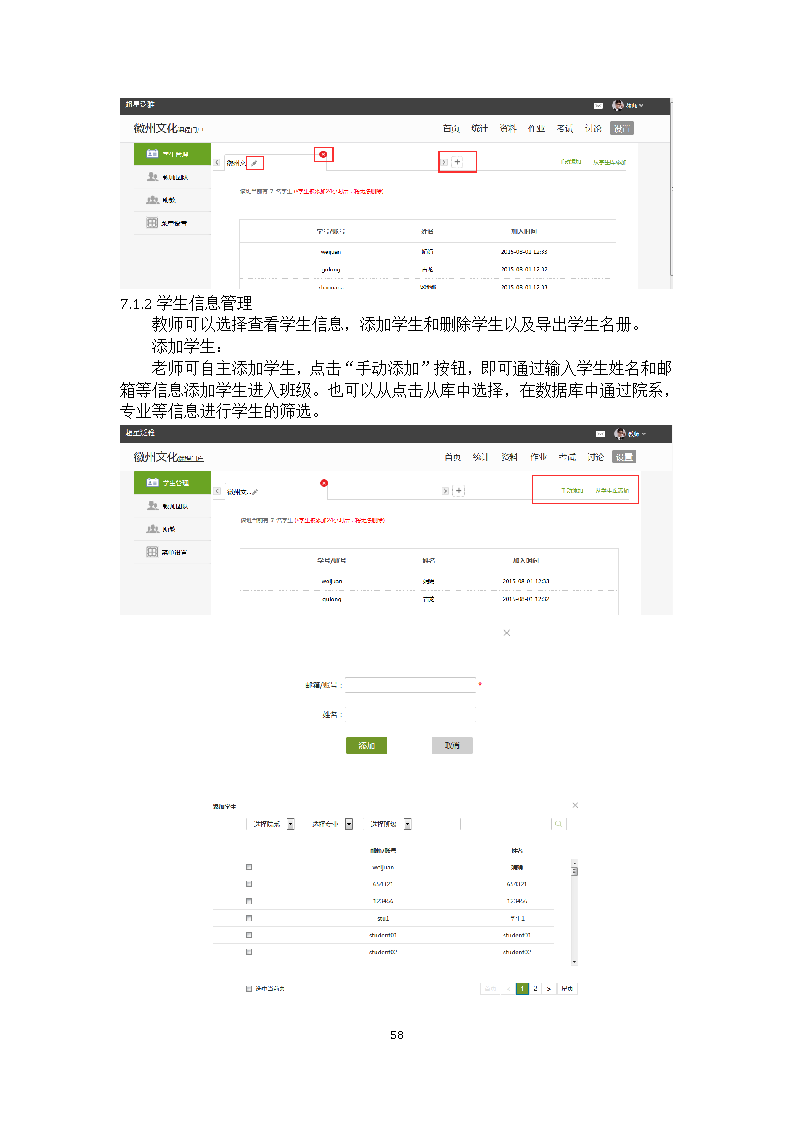Expand user menu arrow in second screenshot header

click(643, 434)
